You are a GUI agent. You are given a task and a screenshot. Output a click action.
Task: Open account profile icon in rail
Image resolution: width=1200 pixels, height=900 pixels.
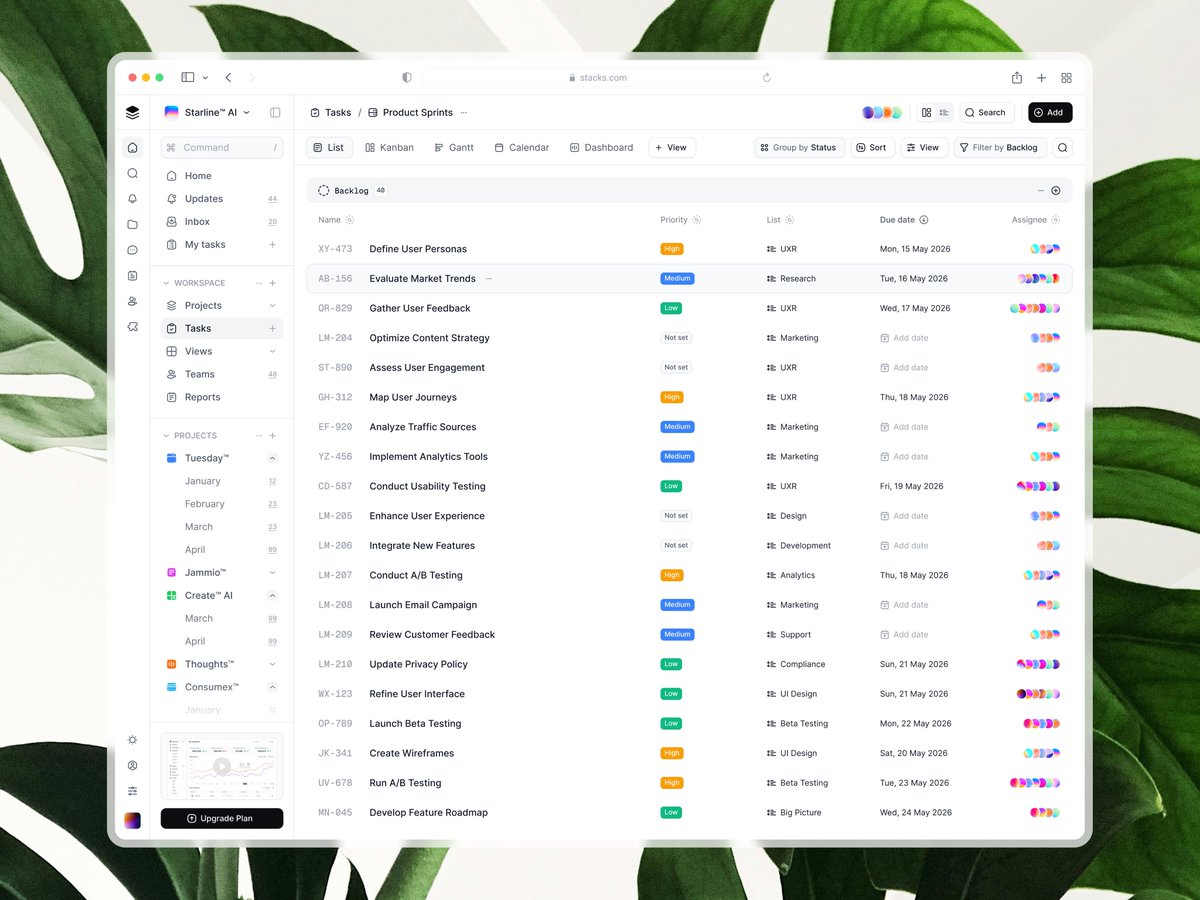tap(132, 766)
